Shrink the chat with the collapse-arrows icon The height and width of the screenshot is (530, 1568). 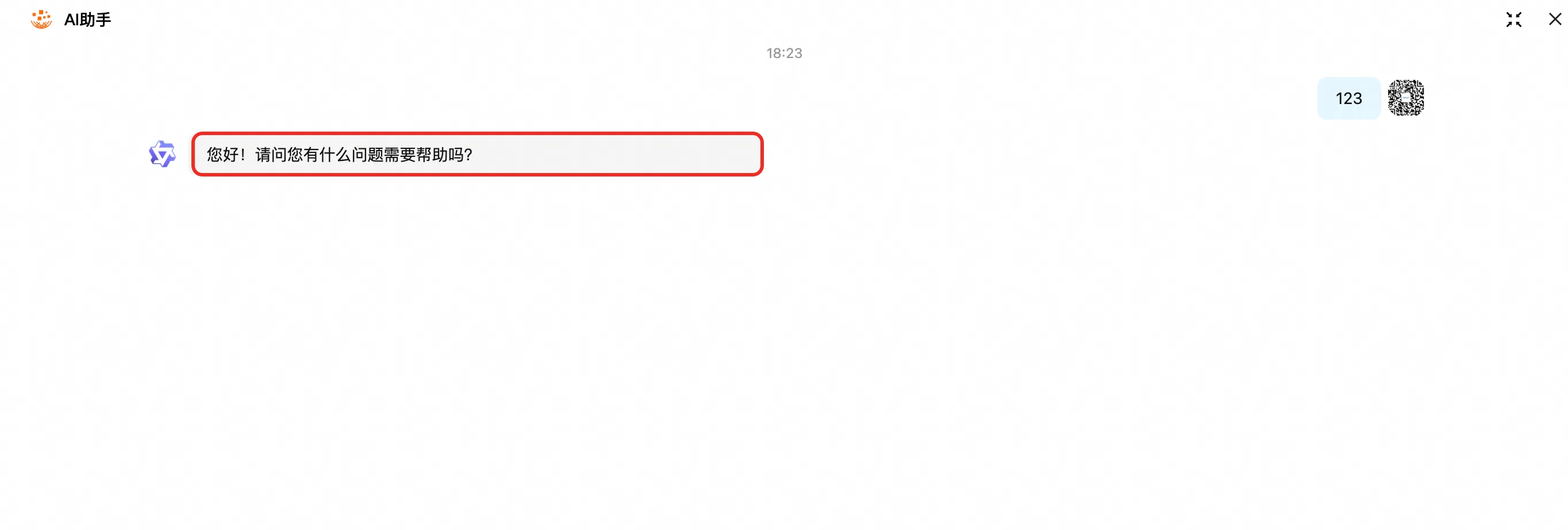tap(1514, 20)
